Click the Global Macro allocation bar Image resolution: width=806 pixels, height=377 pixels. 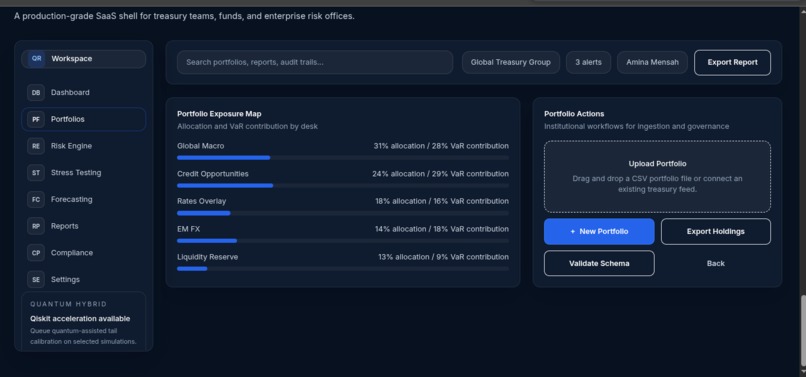click(x=343, y=158)
